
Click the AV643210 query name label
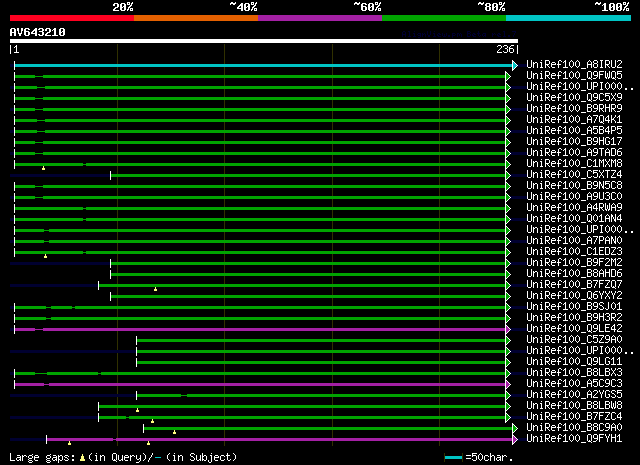38,32
